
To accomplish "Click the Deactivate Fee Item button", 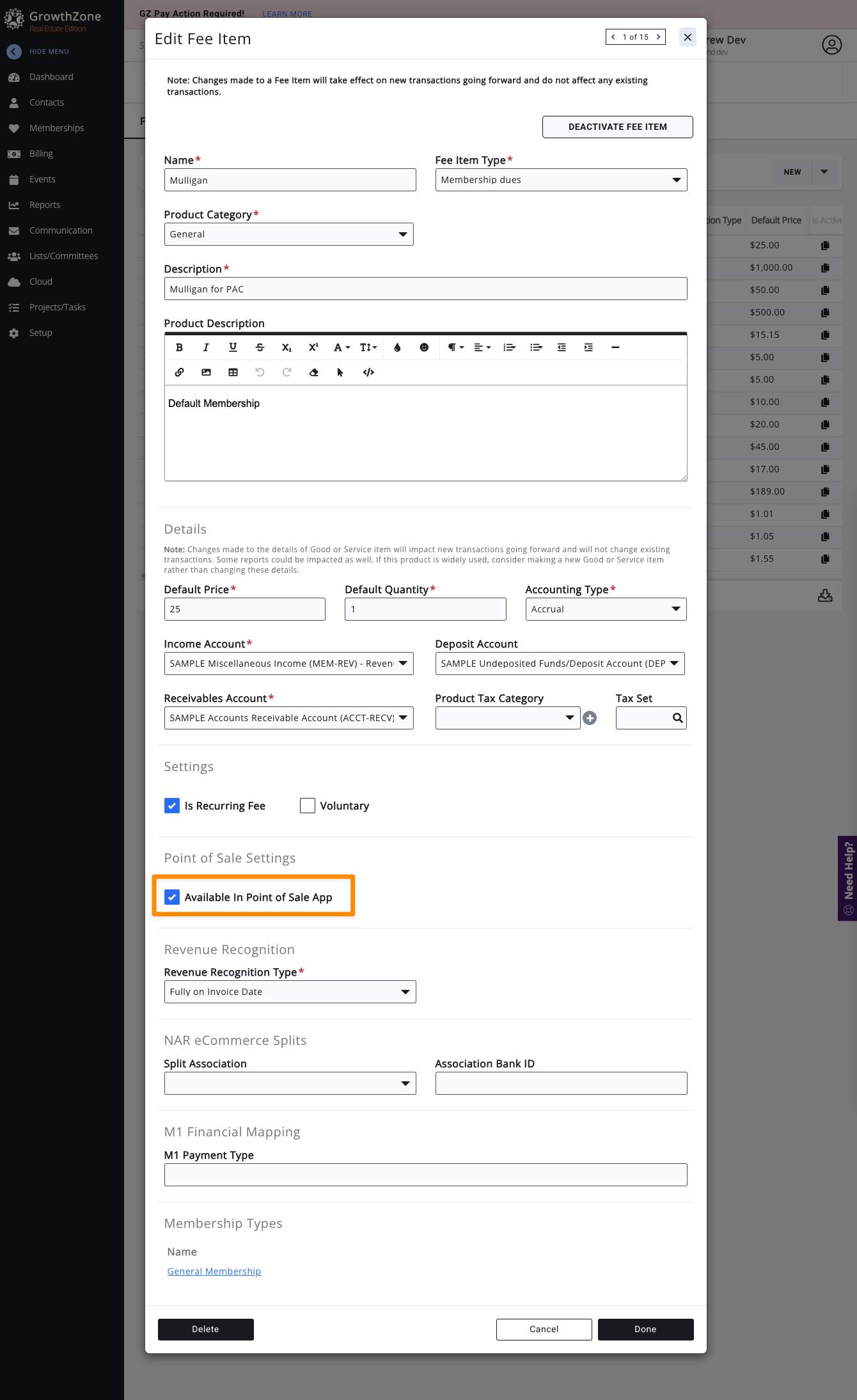I will pyautogui.click(x=617, y=127).
